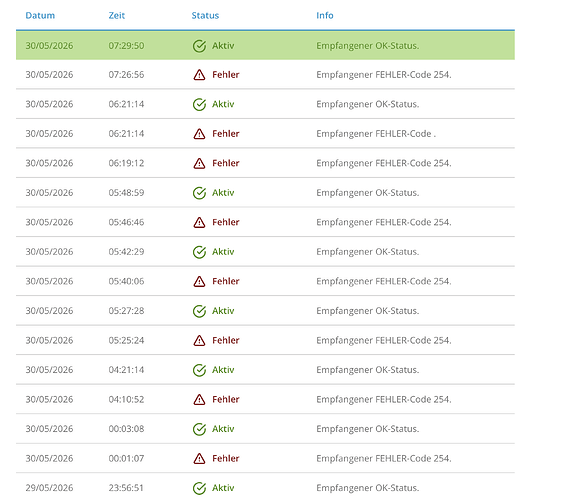Click the Aktiv checkmark icon at 05:48:59

point(199,193)
